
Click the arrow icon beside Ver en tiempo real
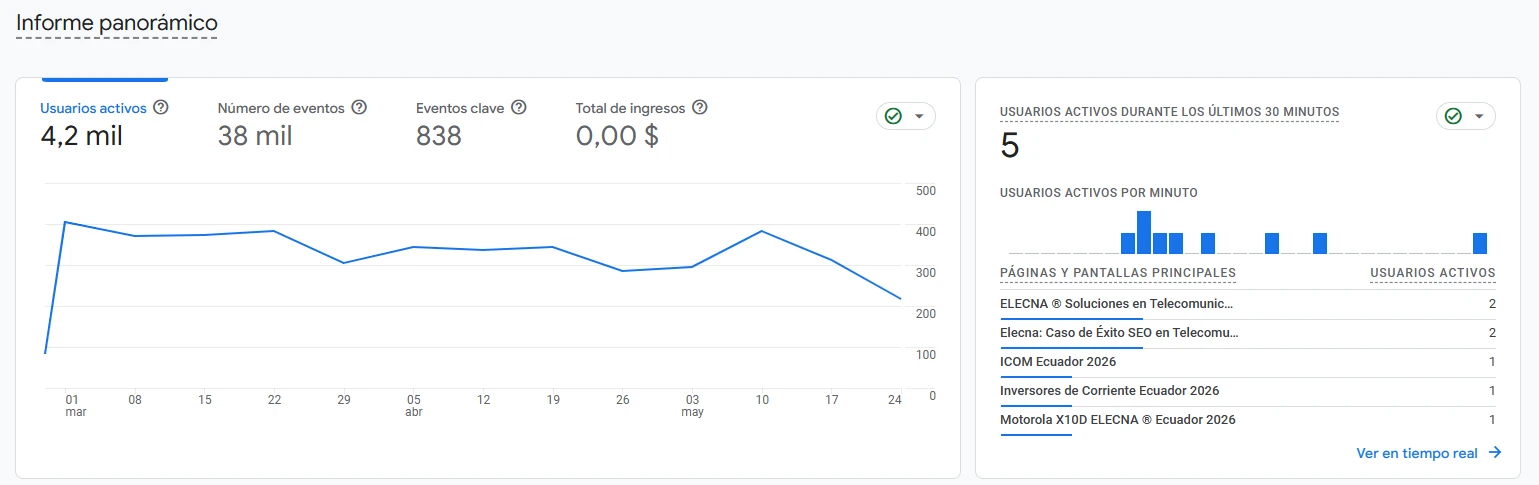[x=1495, y=453]
